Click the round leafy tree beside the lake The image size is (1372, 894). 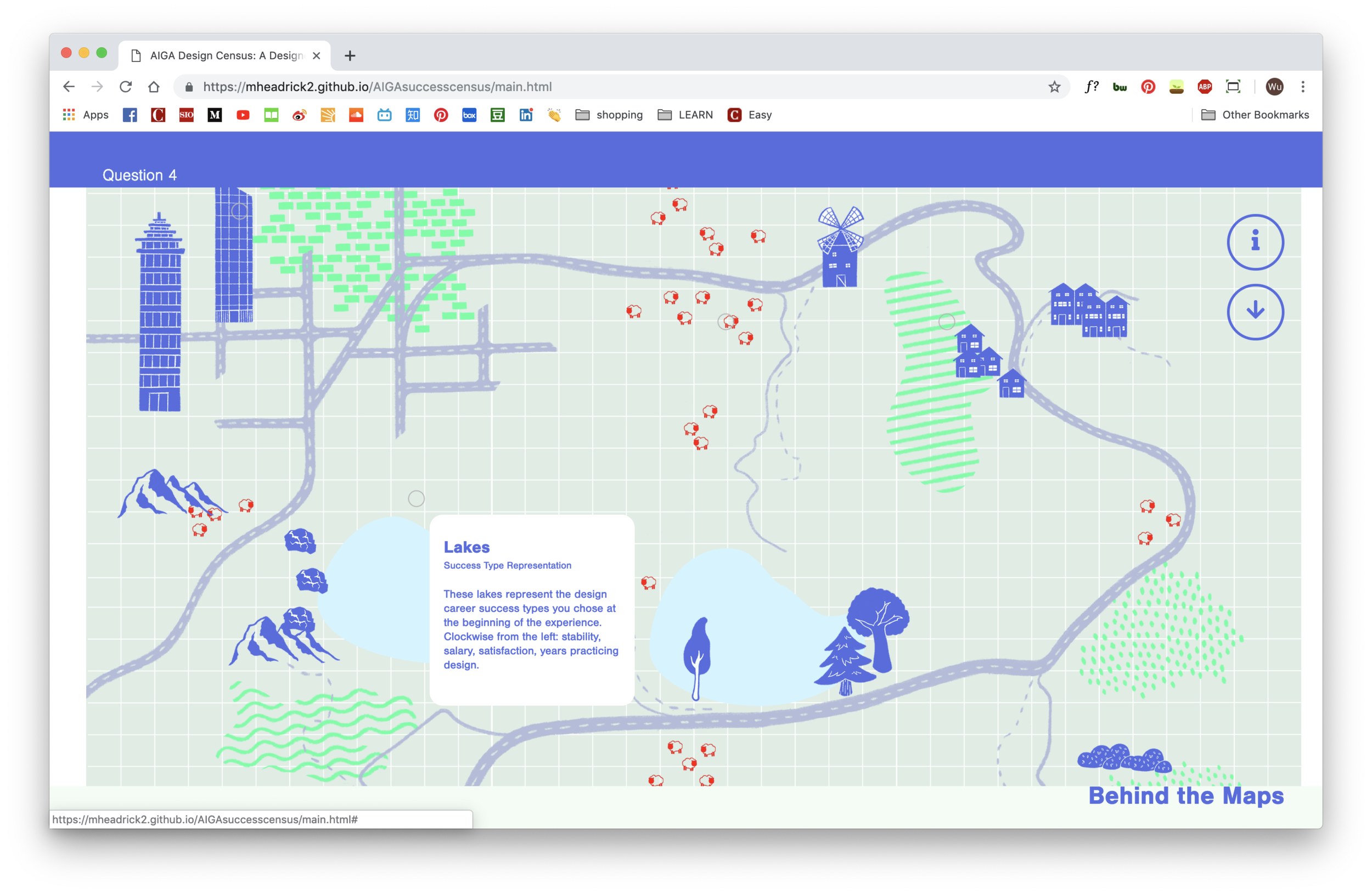(x=879, y=629)
